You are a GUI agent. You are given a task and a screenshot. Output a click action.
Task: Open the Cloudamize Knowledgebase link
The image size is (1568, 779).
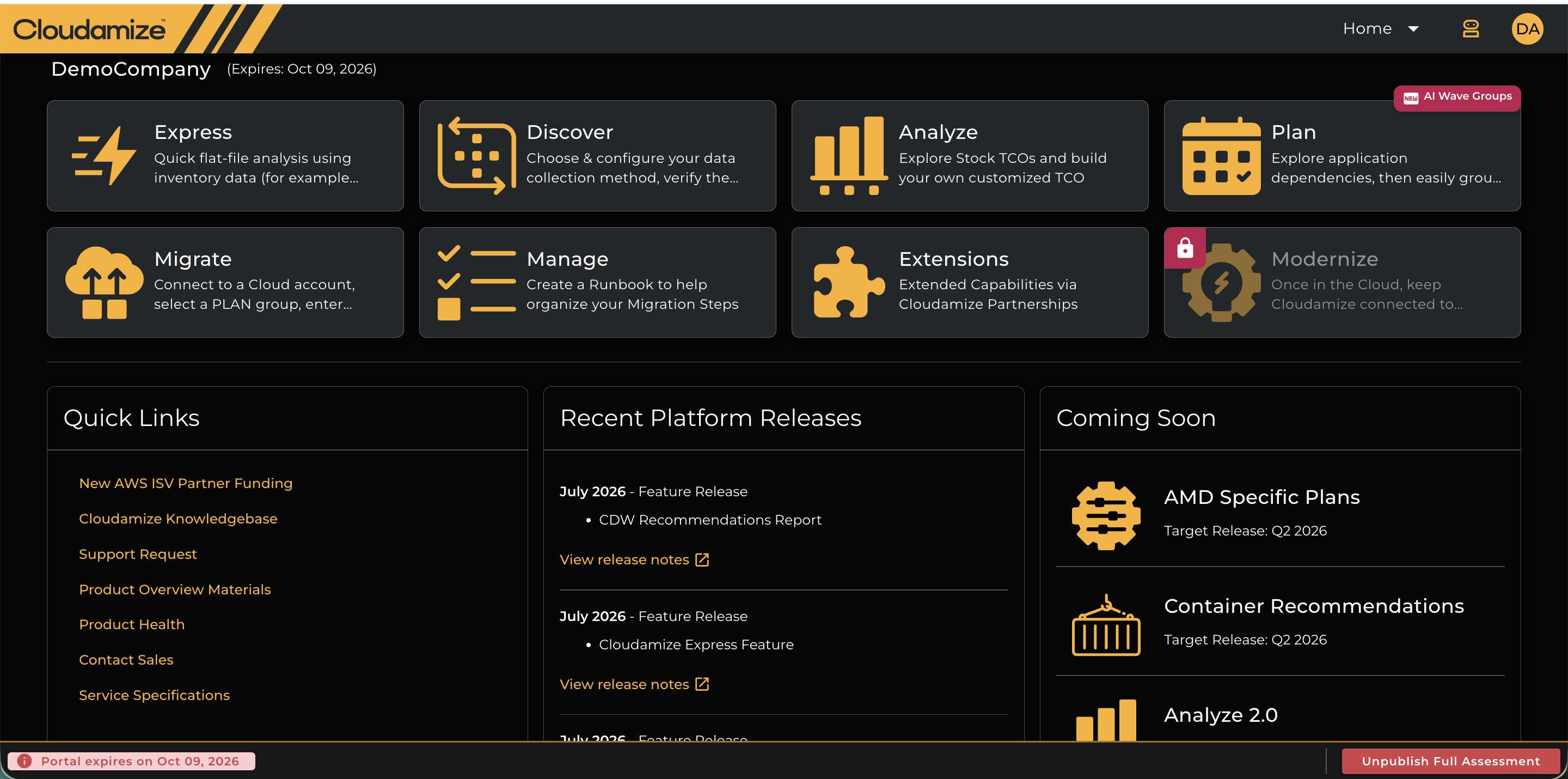click(x=179, y=518)
